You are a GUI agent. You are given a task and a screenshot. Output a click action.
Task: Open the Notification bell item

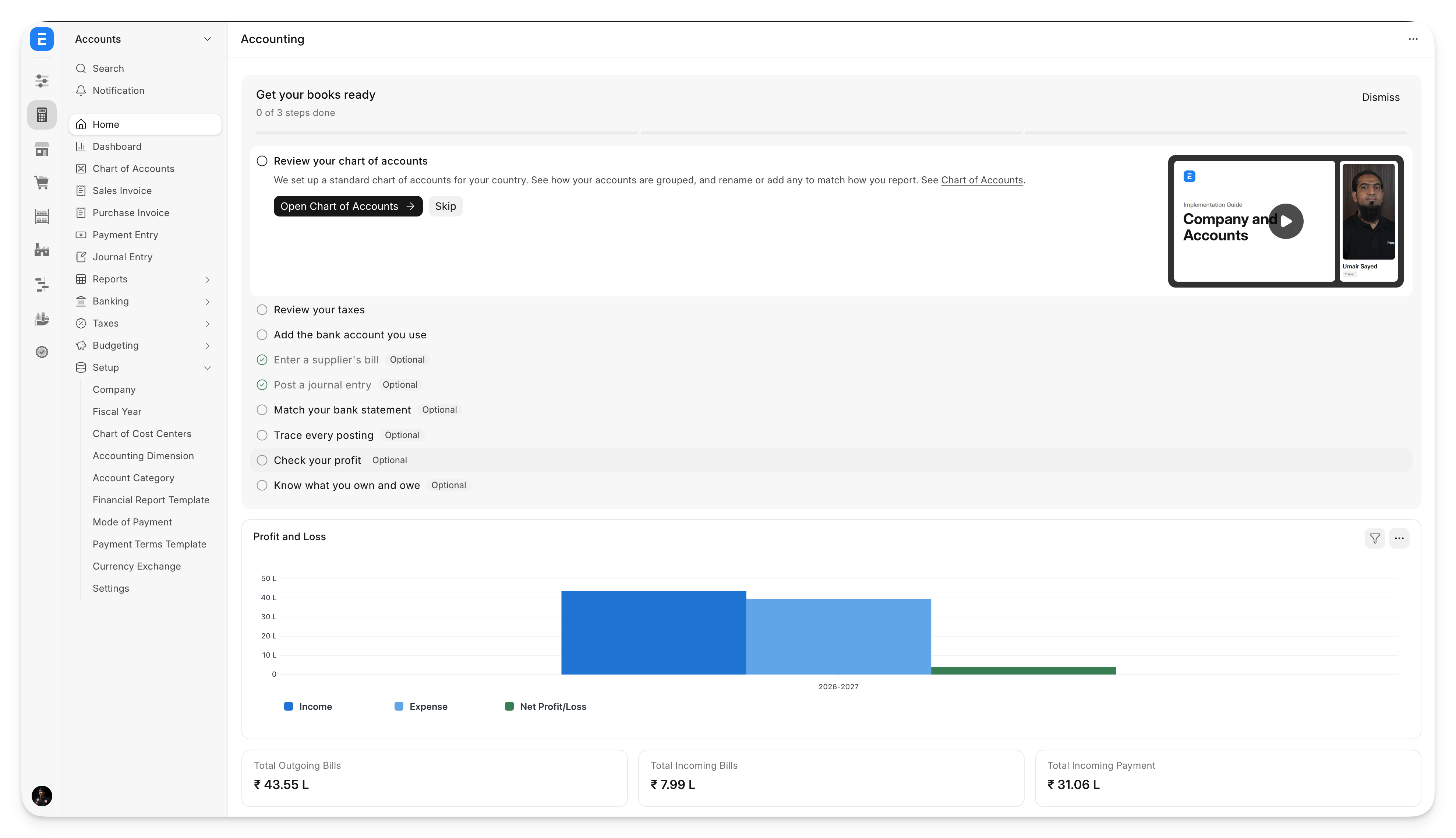point(145,90)
